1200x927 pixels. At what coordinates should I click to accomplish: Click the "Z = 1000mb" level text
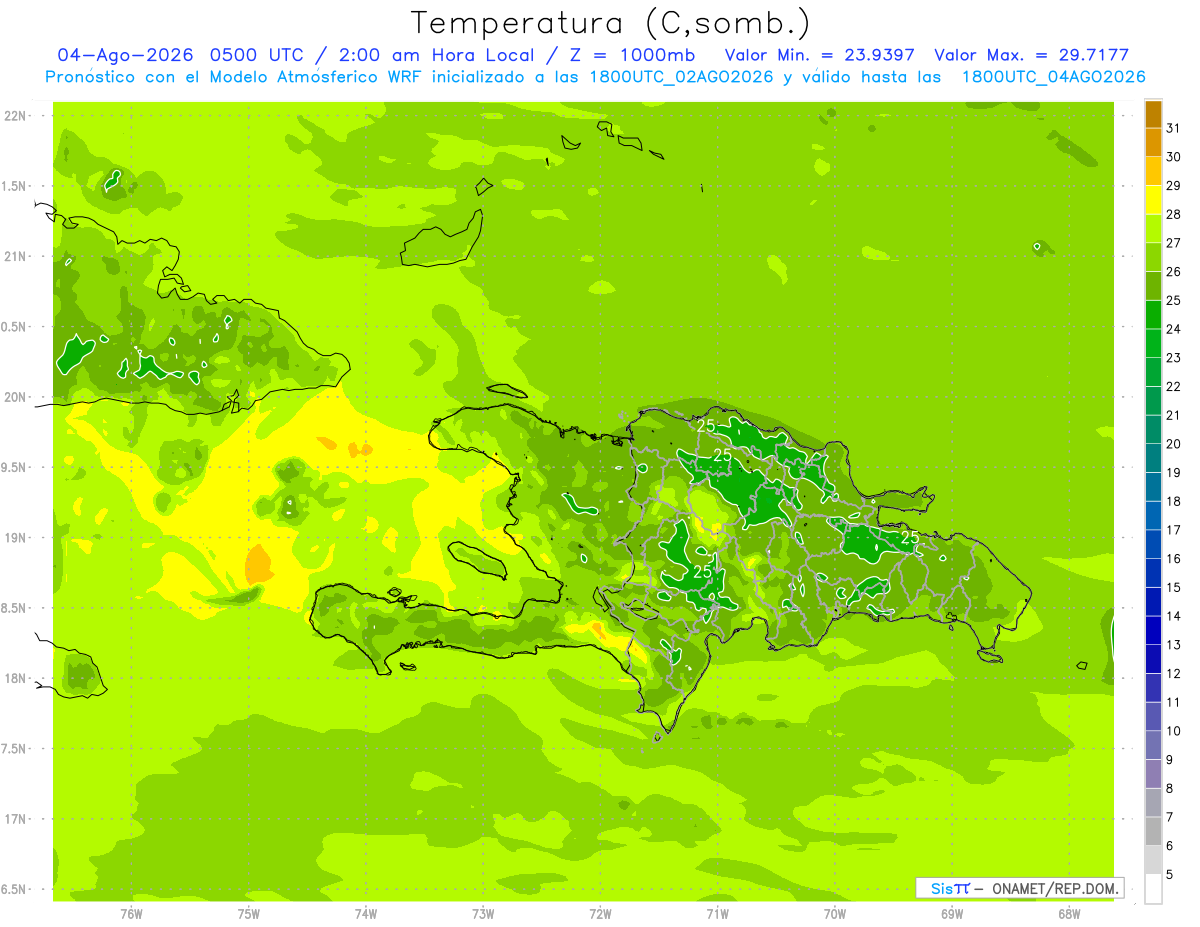631,55
